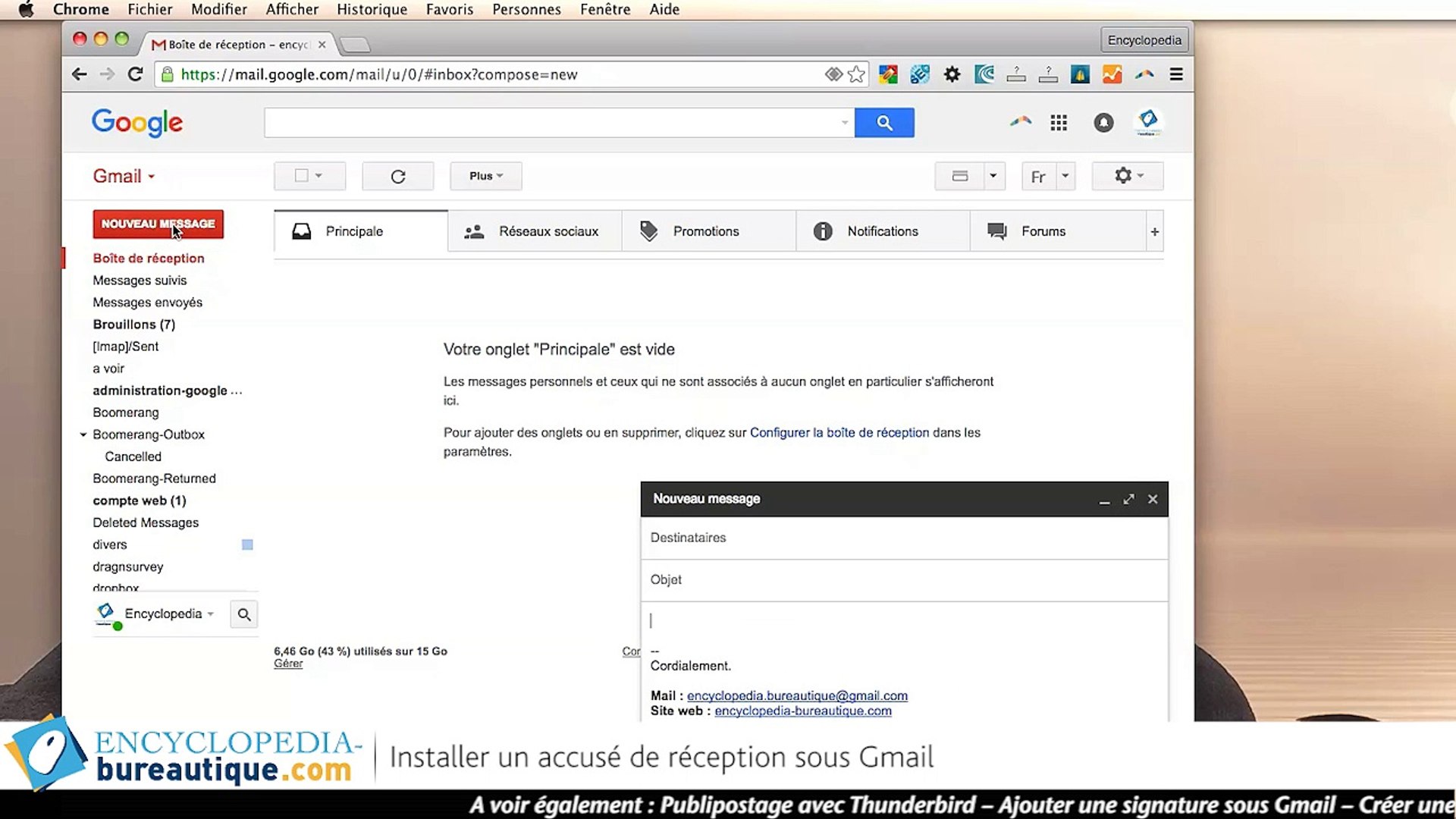The height and width of the screenshot is (819, 1456).
Task: Open the Historique menu in the menu bar
Action: [x=372, y=9]
